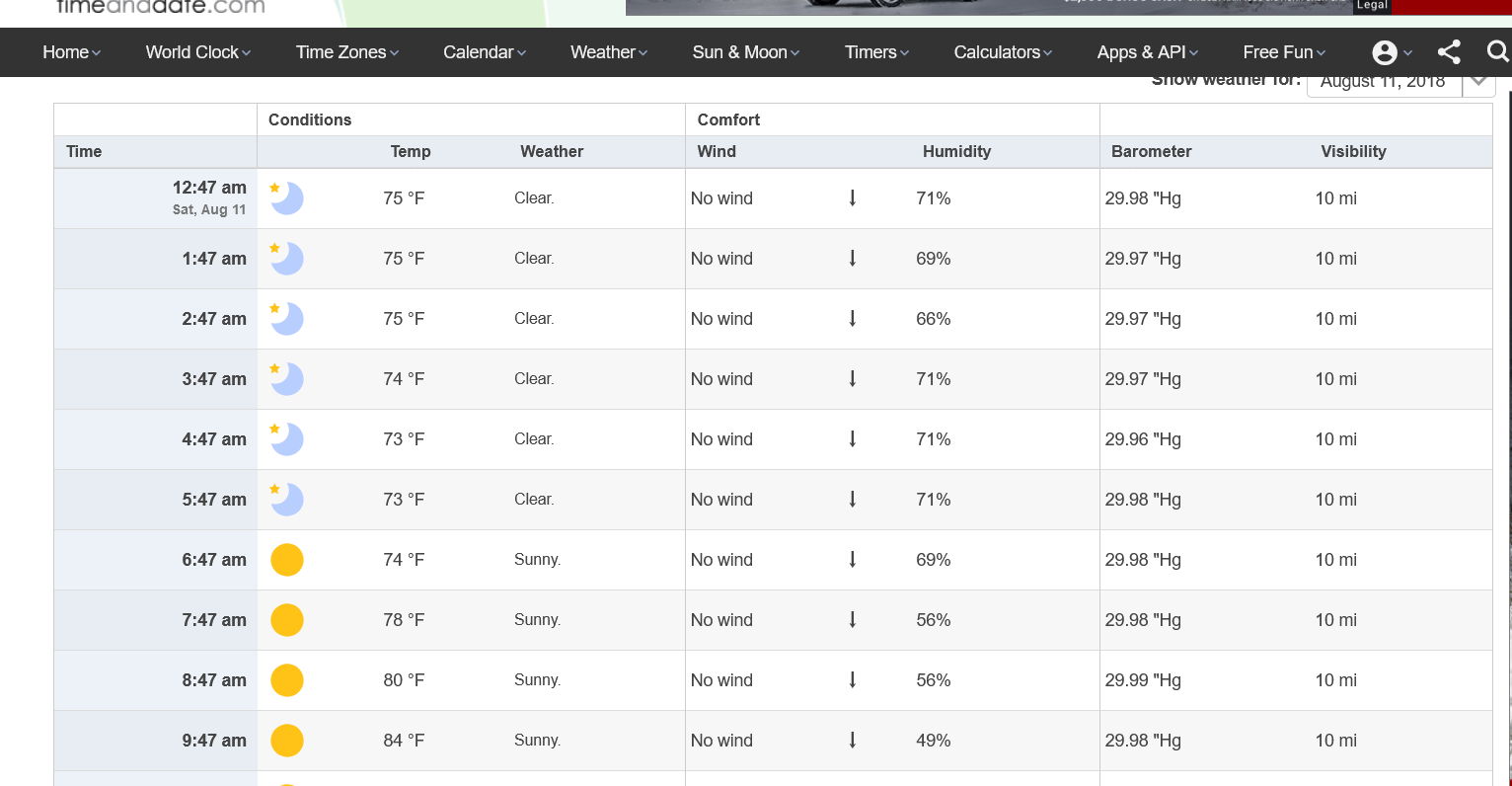Expand the date selector dropdown arrow
Screen dimensions: 1512x786
[x=1477, y=82]
